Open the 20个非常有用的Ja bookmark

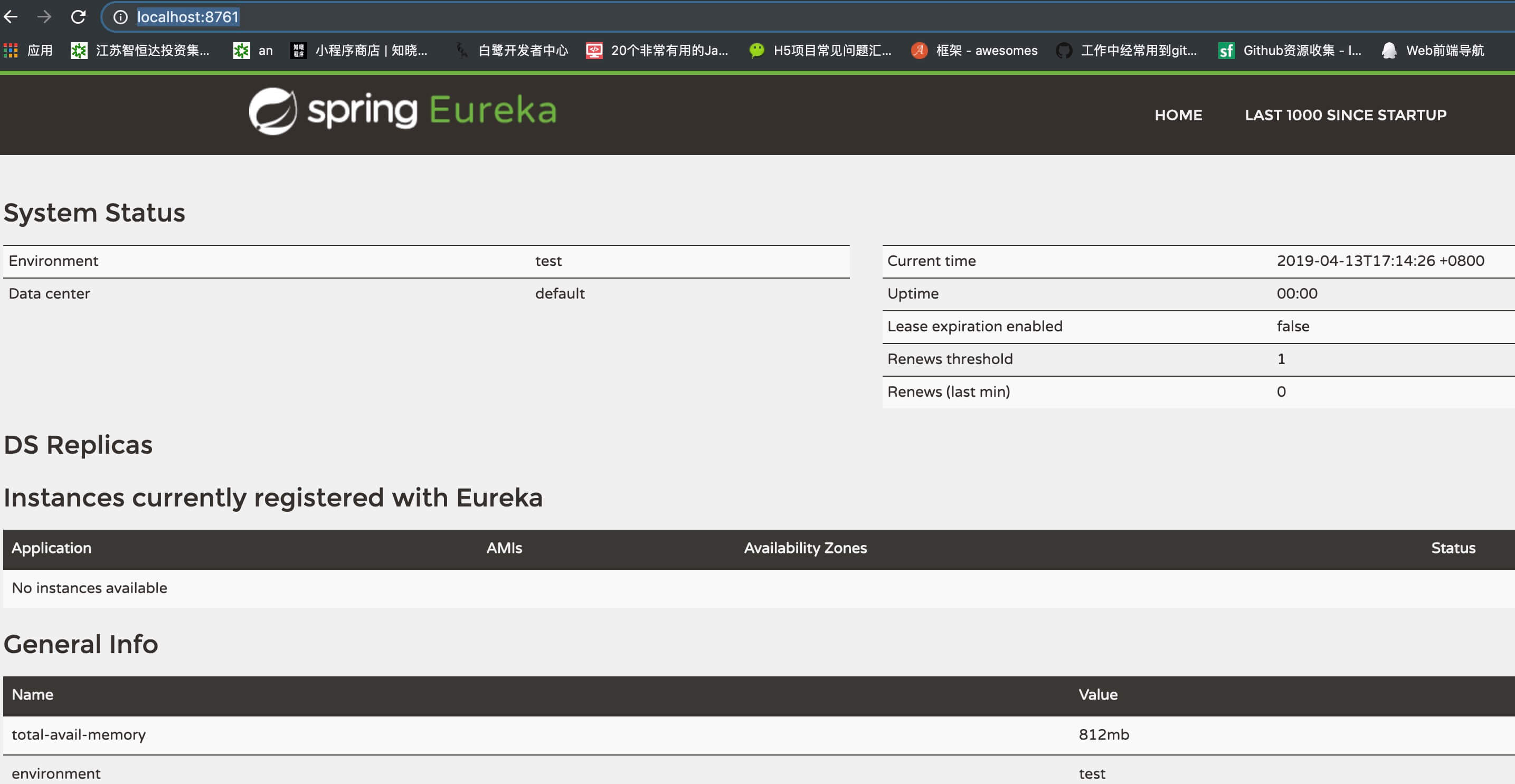(x=657, y=51)
